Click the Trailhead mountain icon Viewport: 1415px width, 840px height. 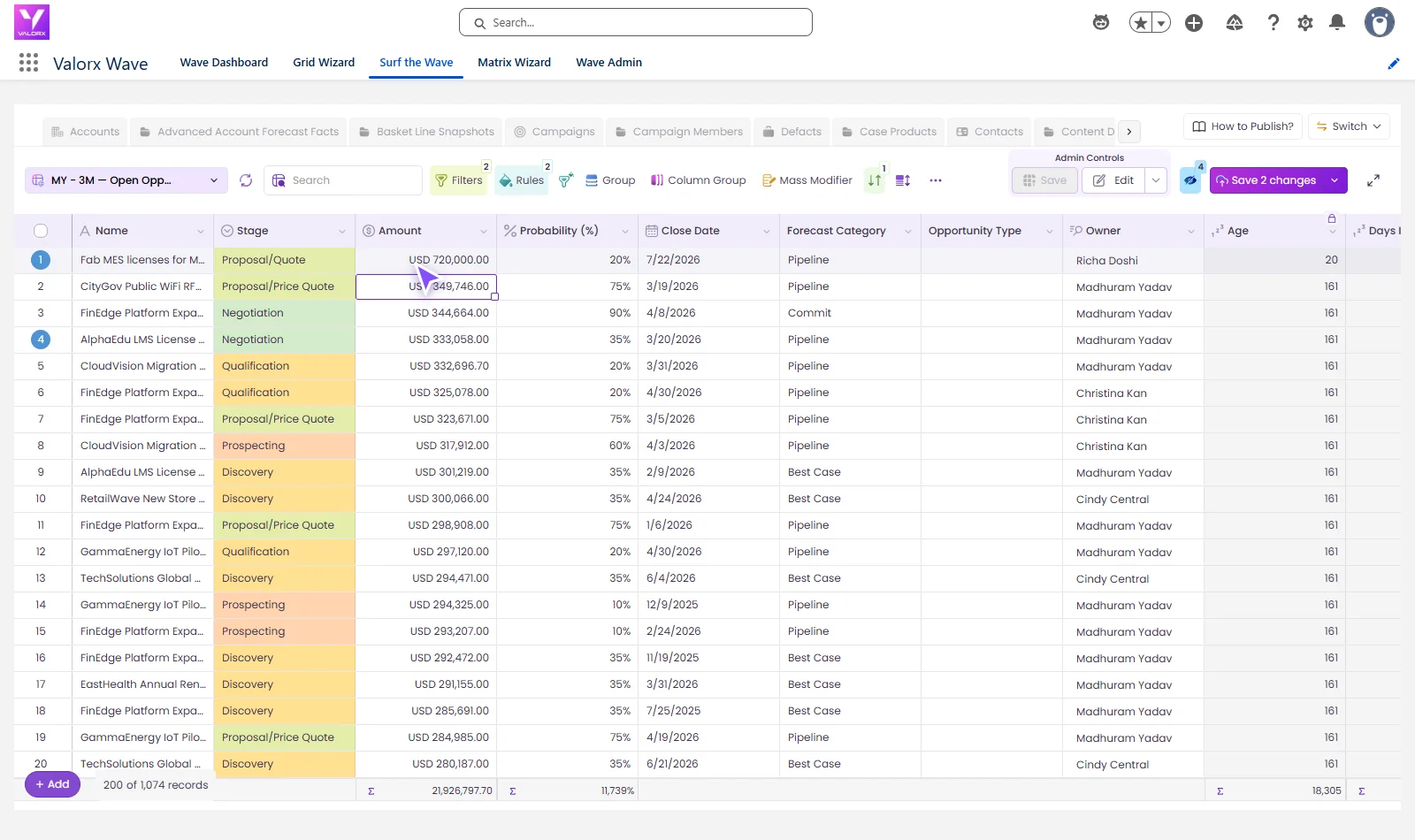pos(1235,23)
